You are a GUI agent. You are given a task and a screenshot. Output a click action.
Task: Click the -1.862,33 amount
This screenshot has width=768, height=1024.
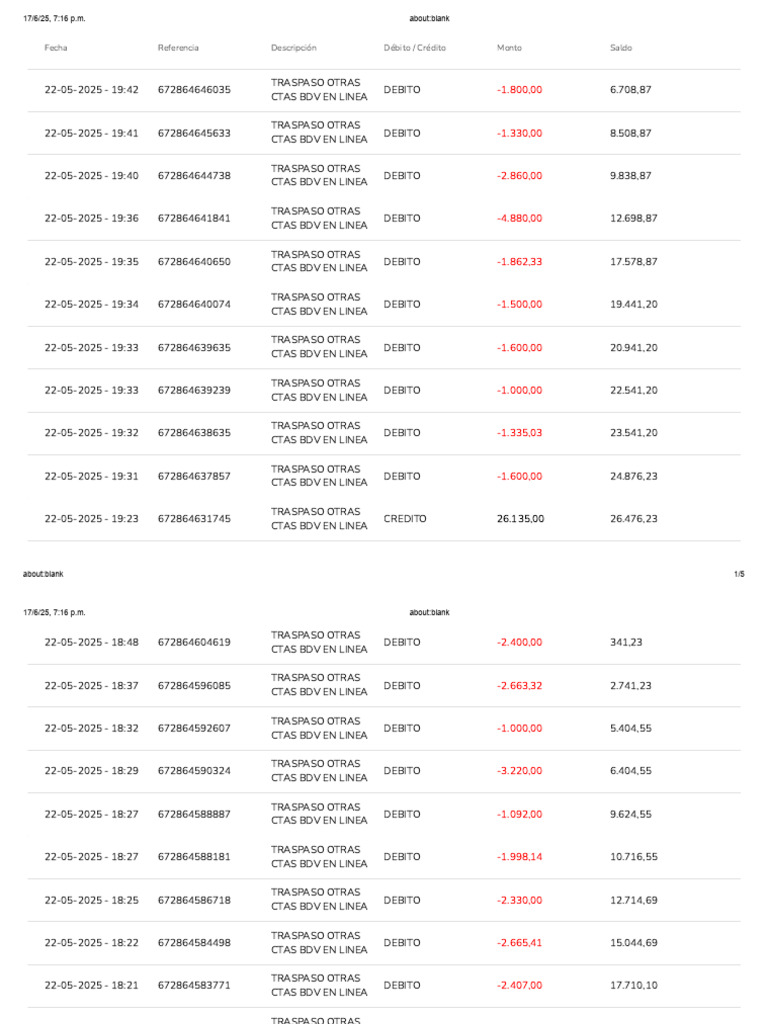(519, 261)
